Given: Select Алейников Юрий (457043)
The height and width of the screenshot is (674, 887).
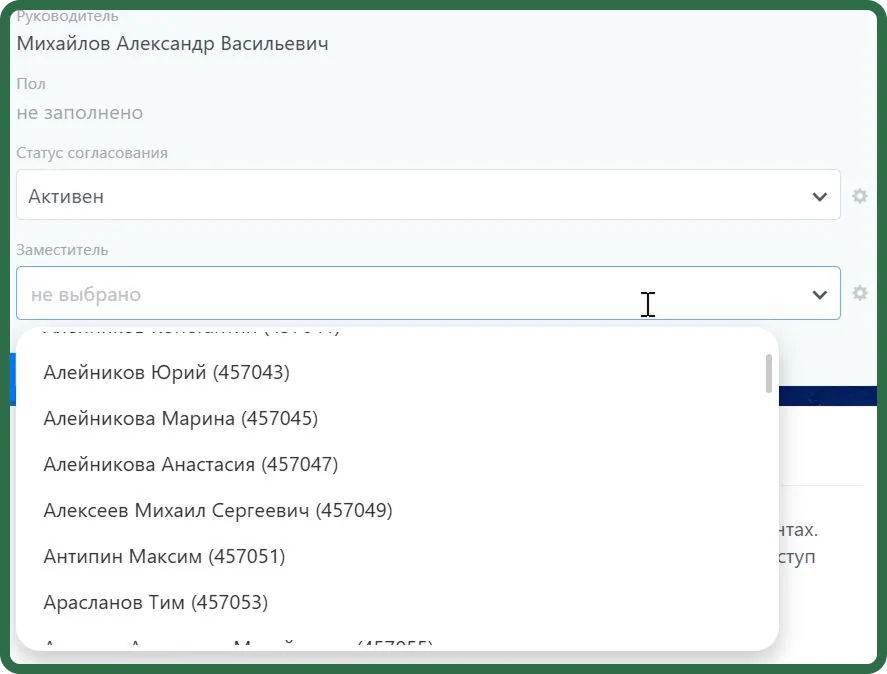Looking at the screenshot, I should 166,372.
